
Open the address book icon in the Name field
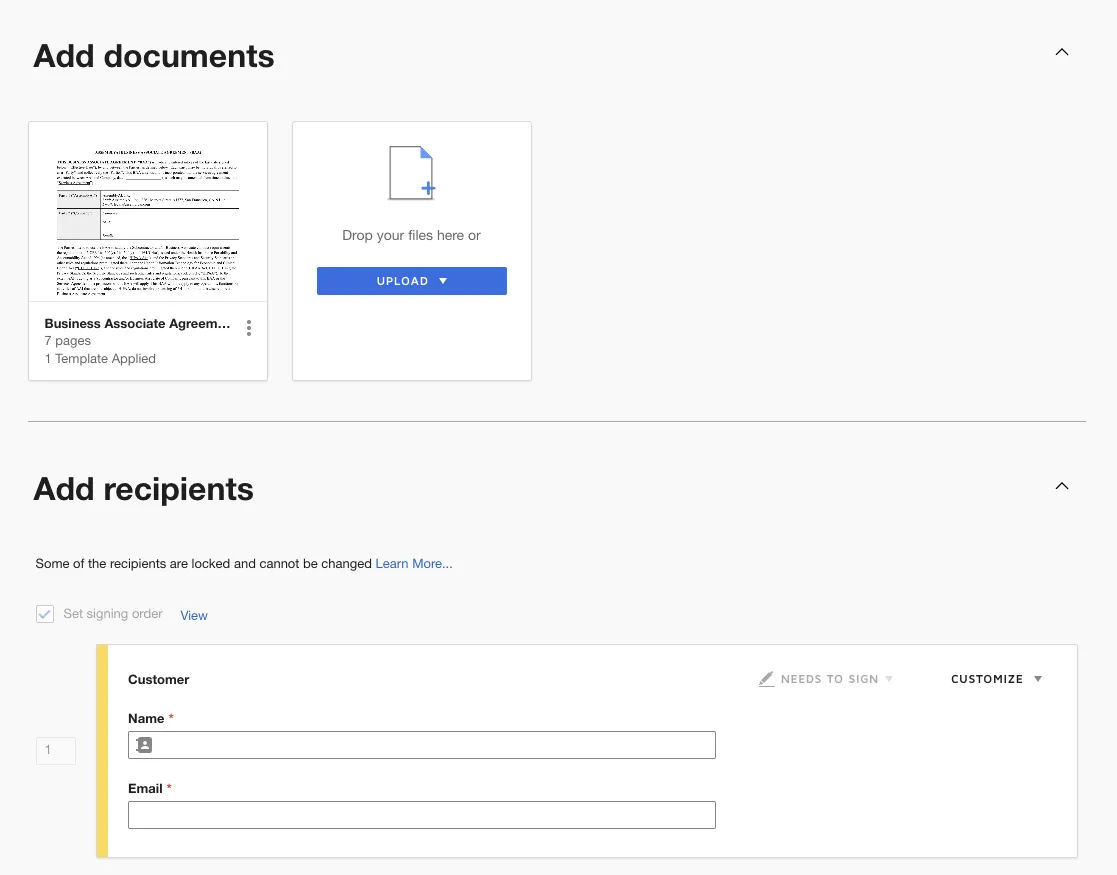144,745
